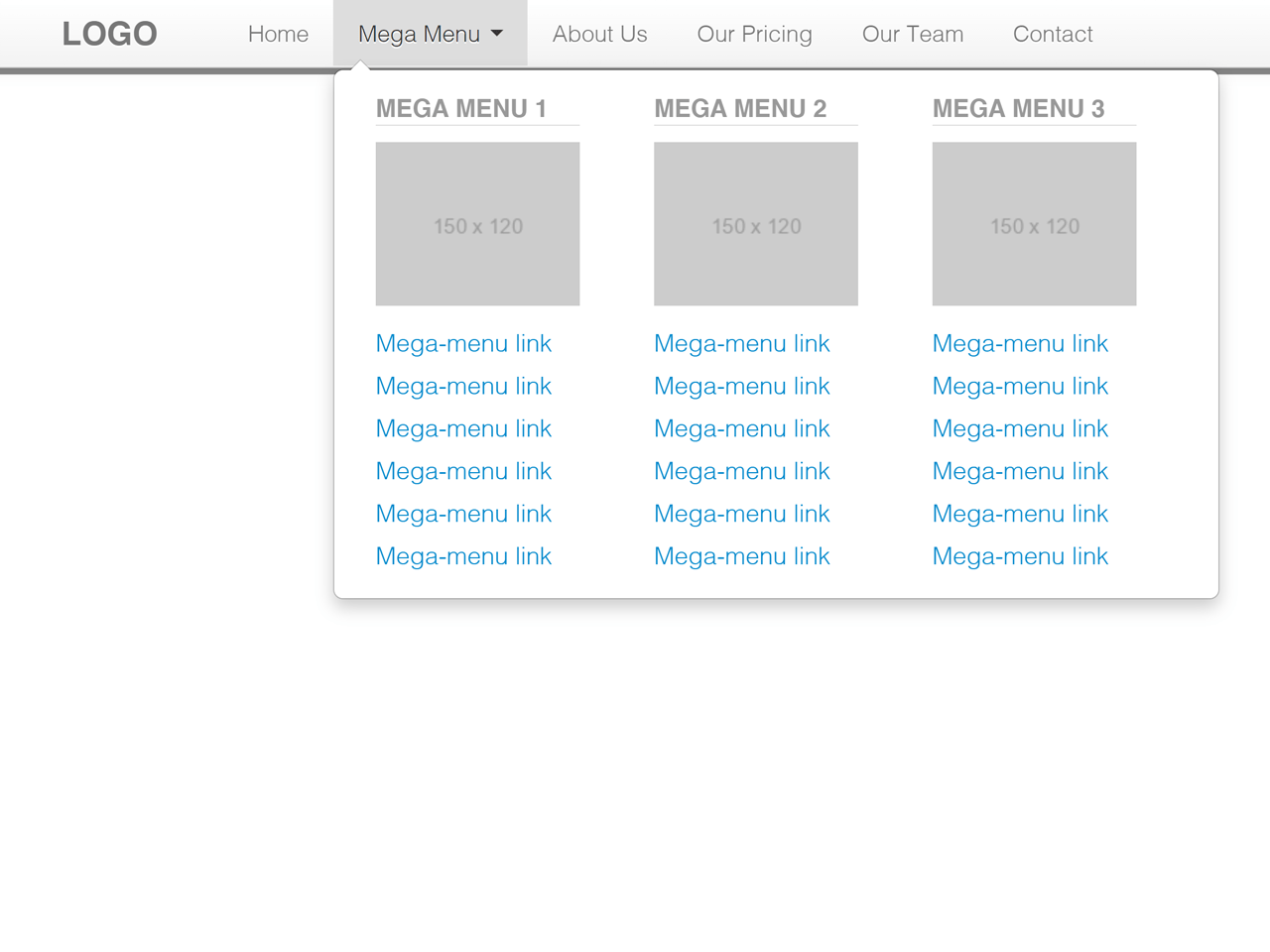Image resolution: width=1270 pixels, height=952 pixels.
Task: Open the Home menu item
Action: 278,34
